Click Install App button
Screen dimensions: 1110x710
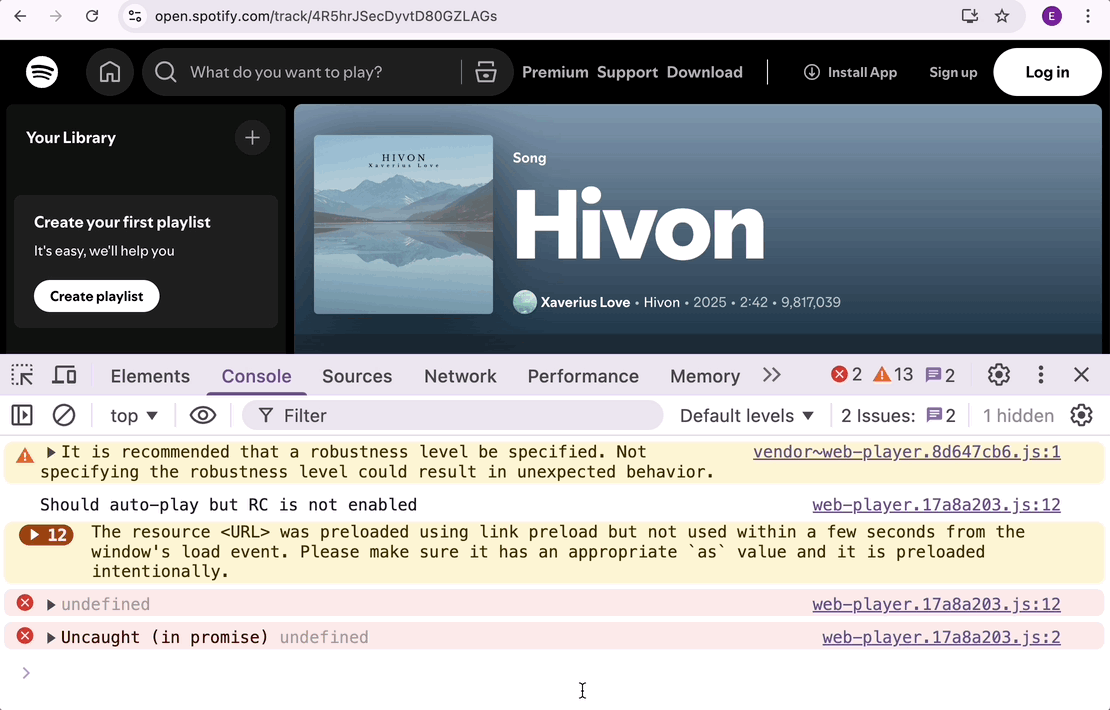(850, 72)
